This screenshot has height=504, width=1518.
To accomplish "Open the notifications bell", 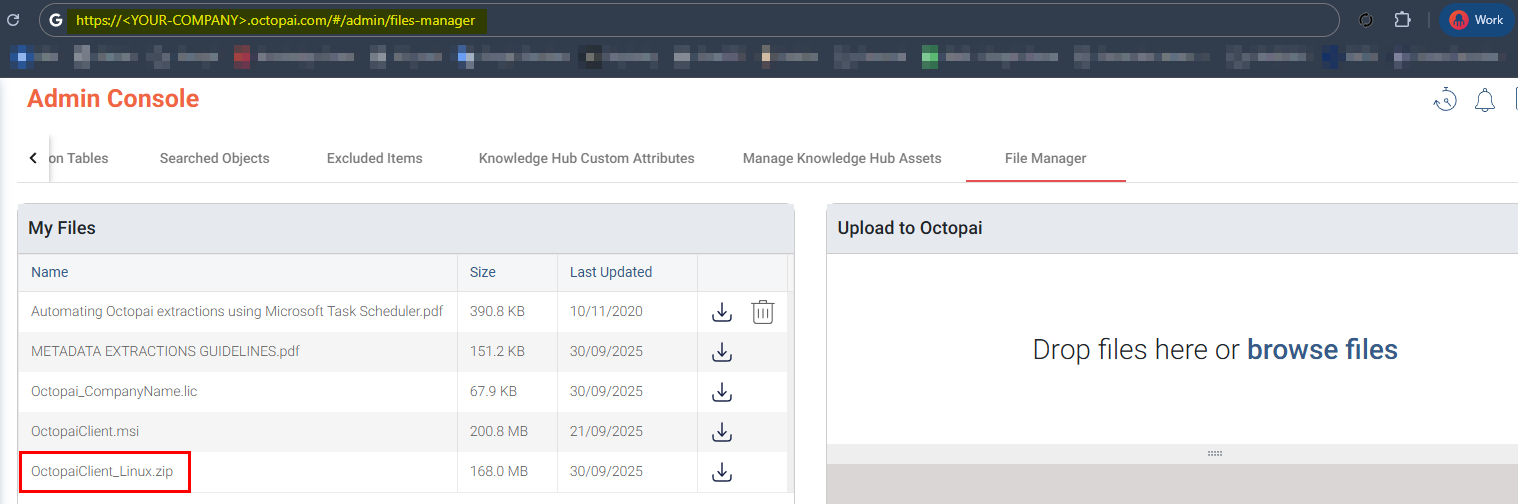I will (1485, 100).
